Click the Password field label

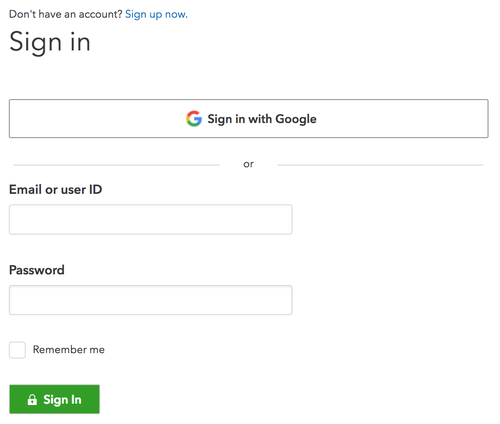tap(37, 270)
